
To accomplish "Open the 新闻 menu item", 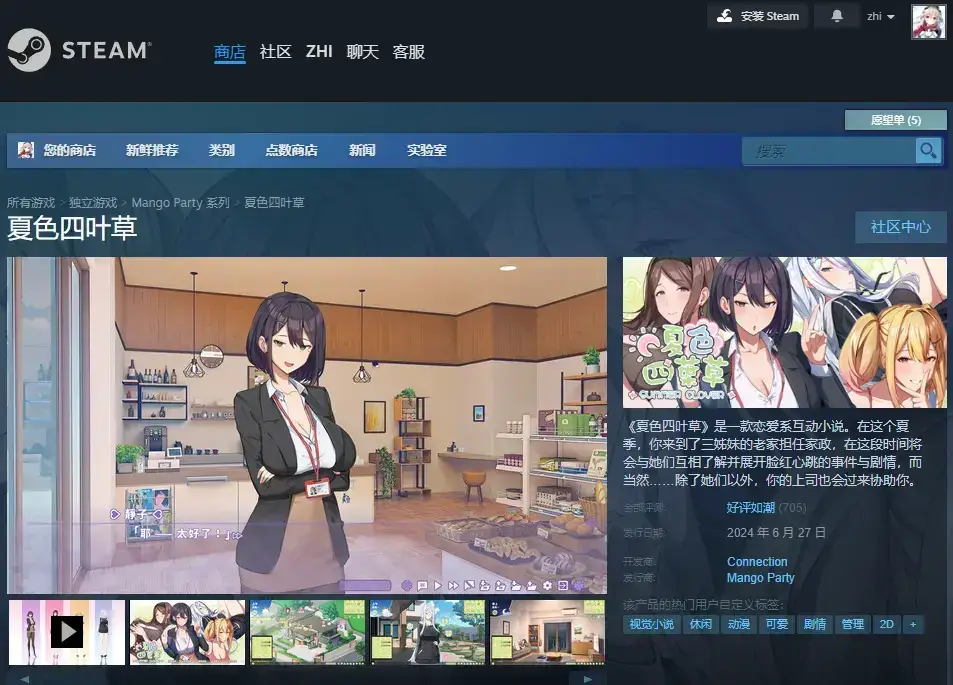I will pyautogui.click(x=362, y=150).
